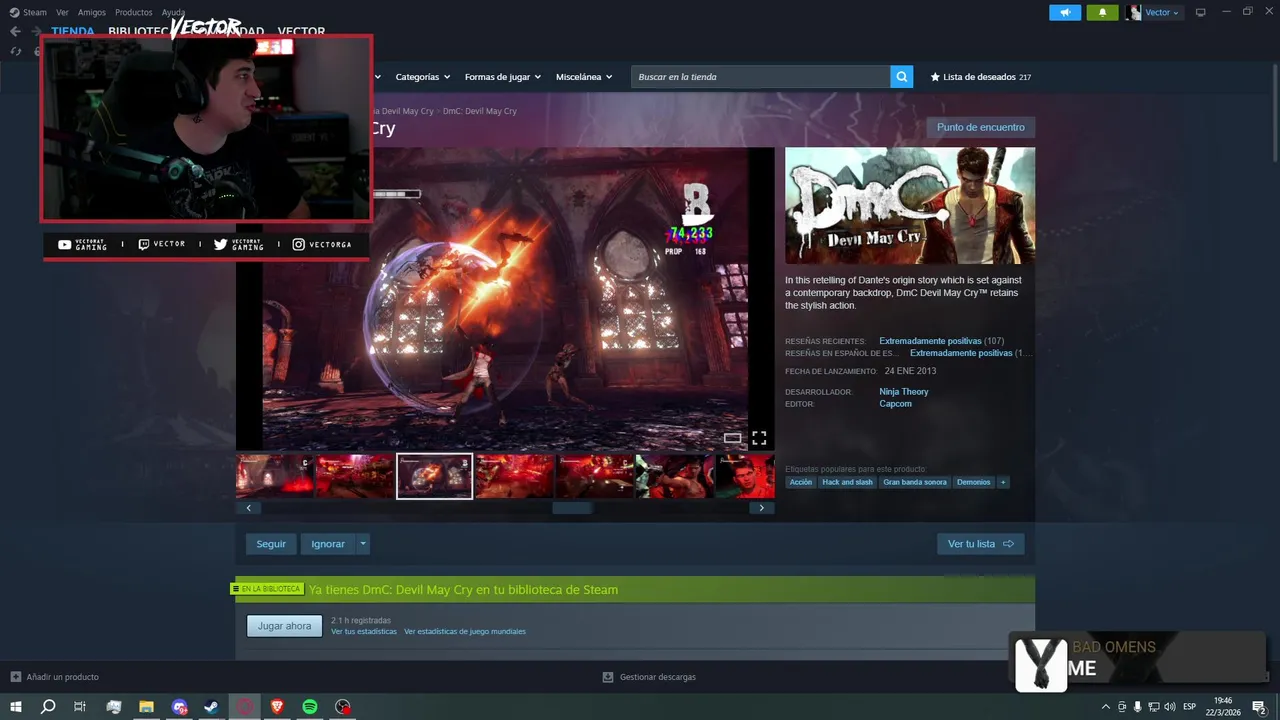Viewport: 1280px width, 720px height.
Task: Expand the Miscelánea store menu
Action: point(584,77)
